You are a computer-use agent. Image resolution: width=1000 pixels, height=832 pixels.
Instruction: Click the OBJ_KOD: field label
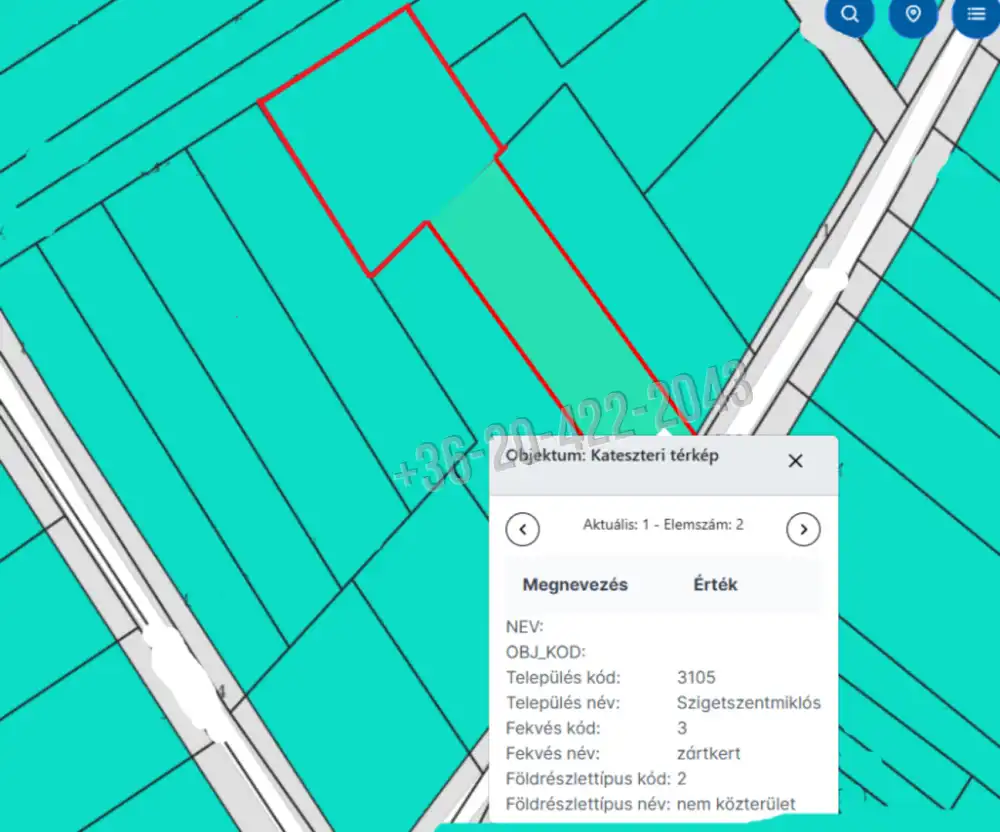tap(546, 652)
